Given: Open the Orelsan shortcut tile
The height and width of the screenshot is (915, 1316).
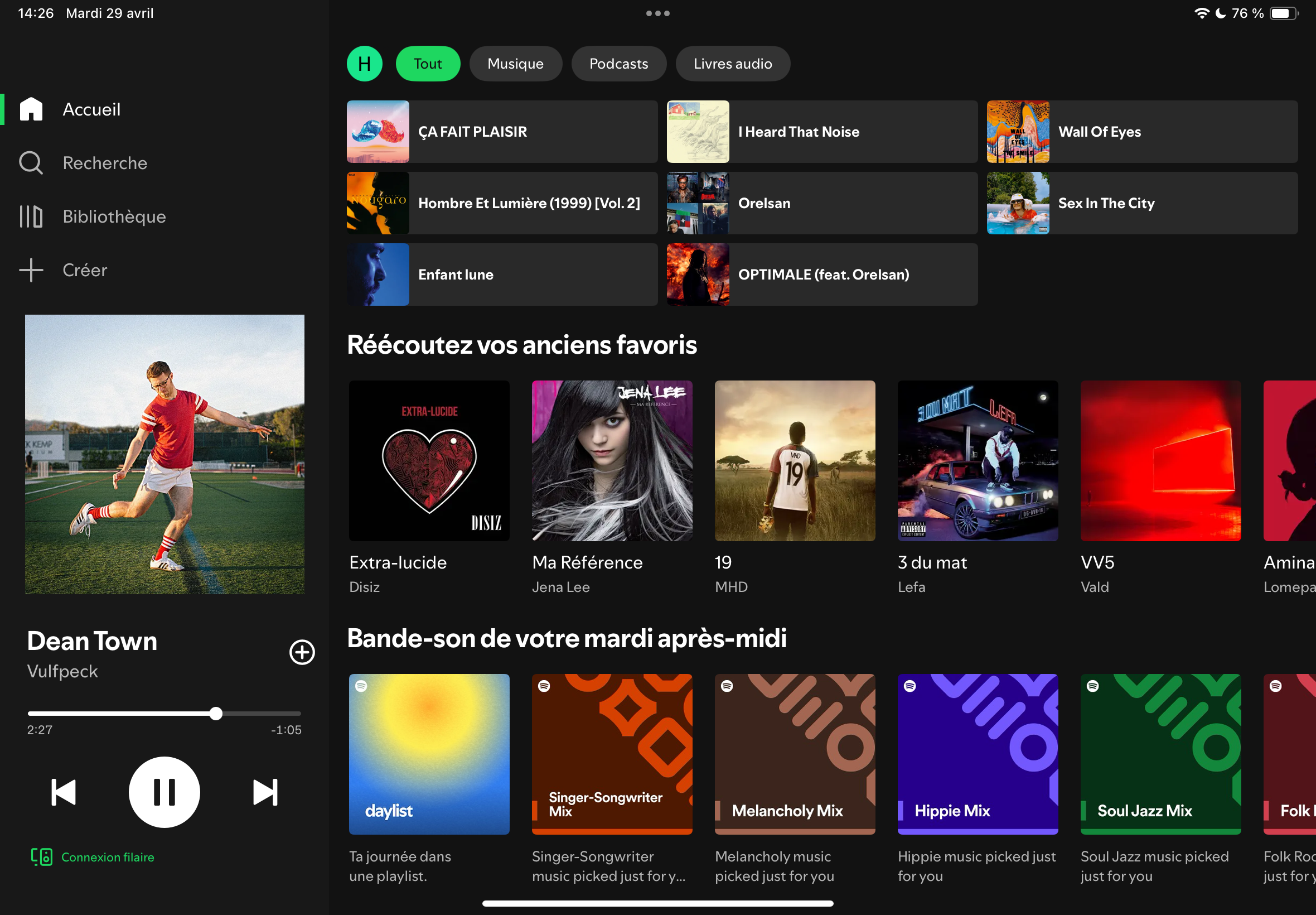Looking at the screenshot, I should (822, 203).
